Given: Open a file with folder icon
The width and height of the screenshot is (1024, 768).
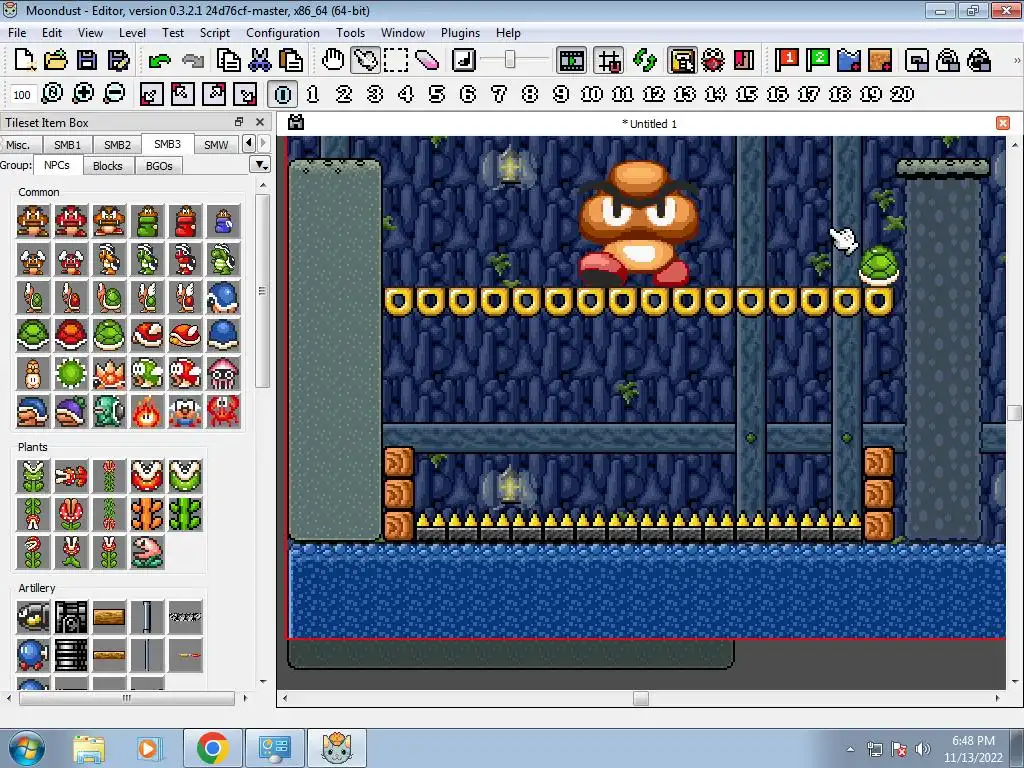Looking at the screenshot, I should (56, 61).
